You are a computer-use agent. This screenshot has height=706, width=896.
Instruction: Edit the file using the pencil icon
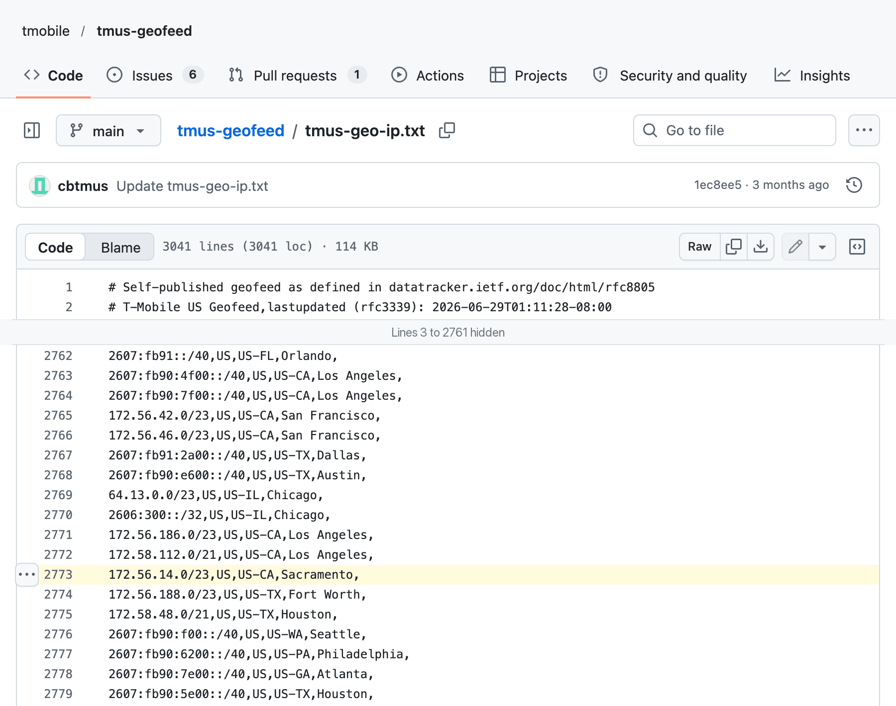click(795, 247)
